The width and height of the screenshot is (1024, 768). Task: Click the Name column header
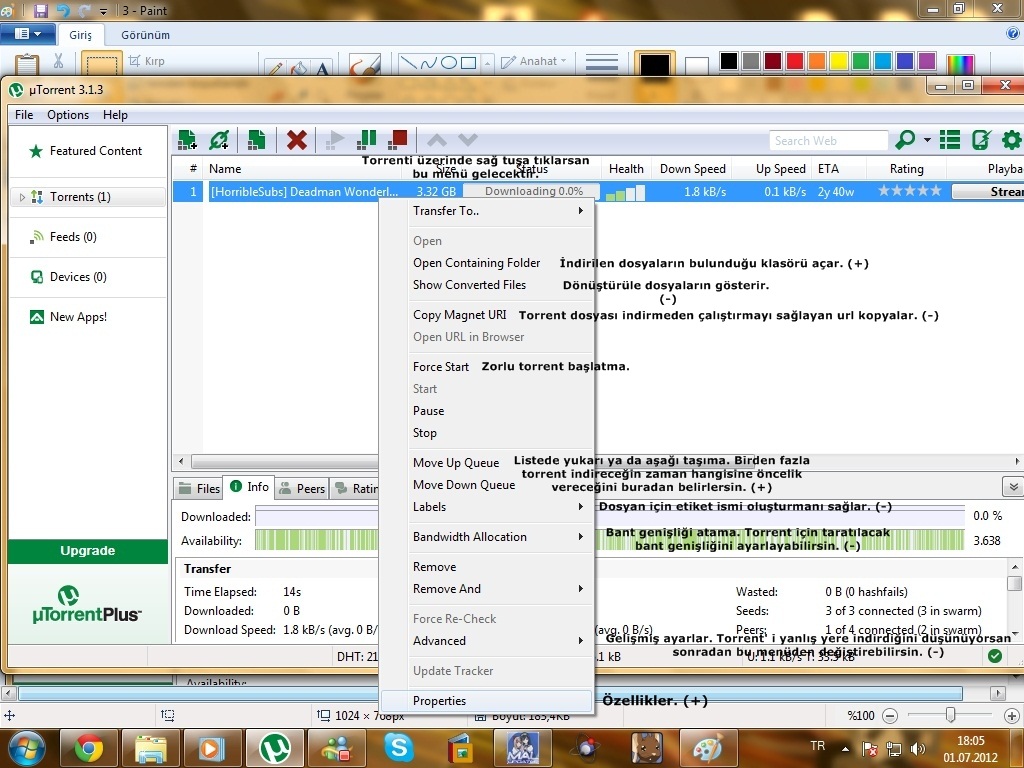click(225, 168)
